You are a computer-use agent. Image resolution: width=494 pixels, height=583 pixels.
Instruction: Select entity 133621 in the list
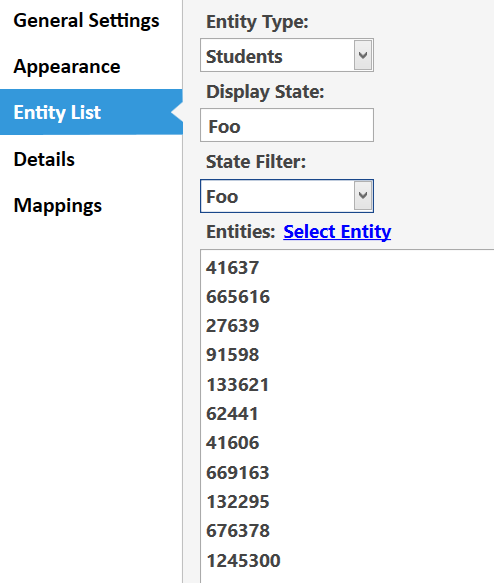[x=238, y=384]
